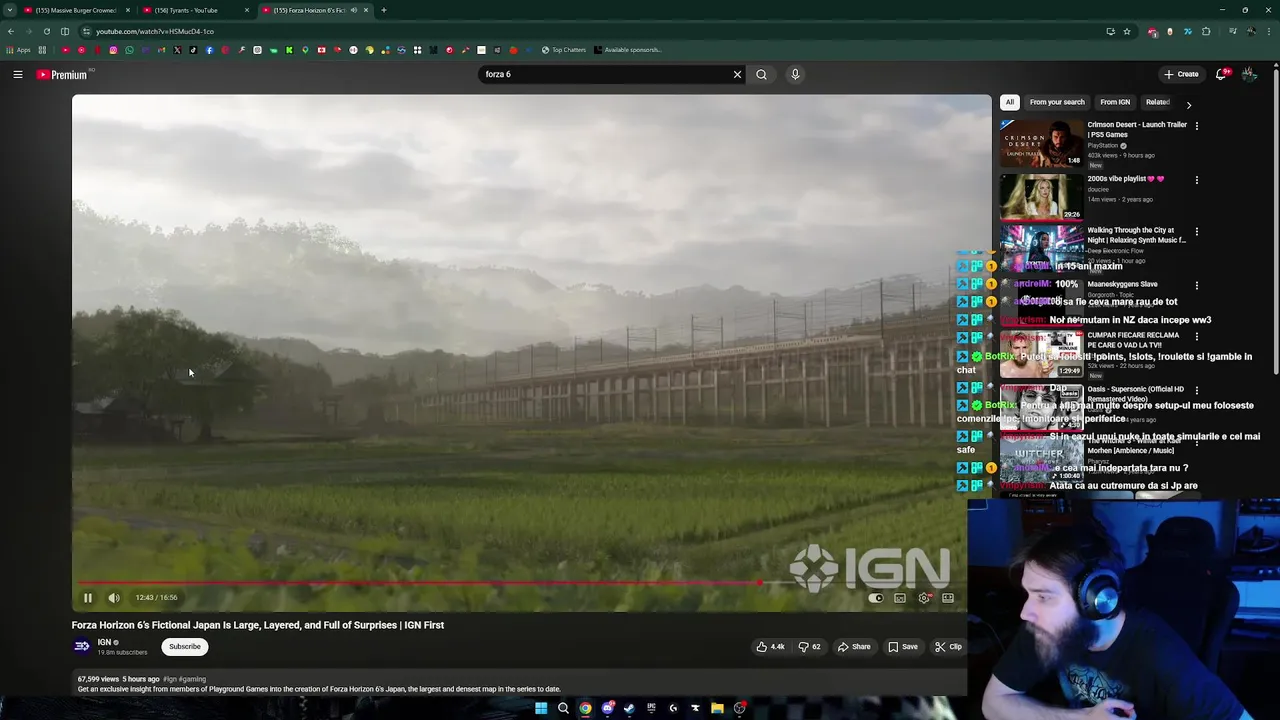
Task: Open the YouTube account avatar menu
Action: [x=1249, y=74]
